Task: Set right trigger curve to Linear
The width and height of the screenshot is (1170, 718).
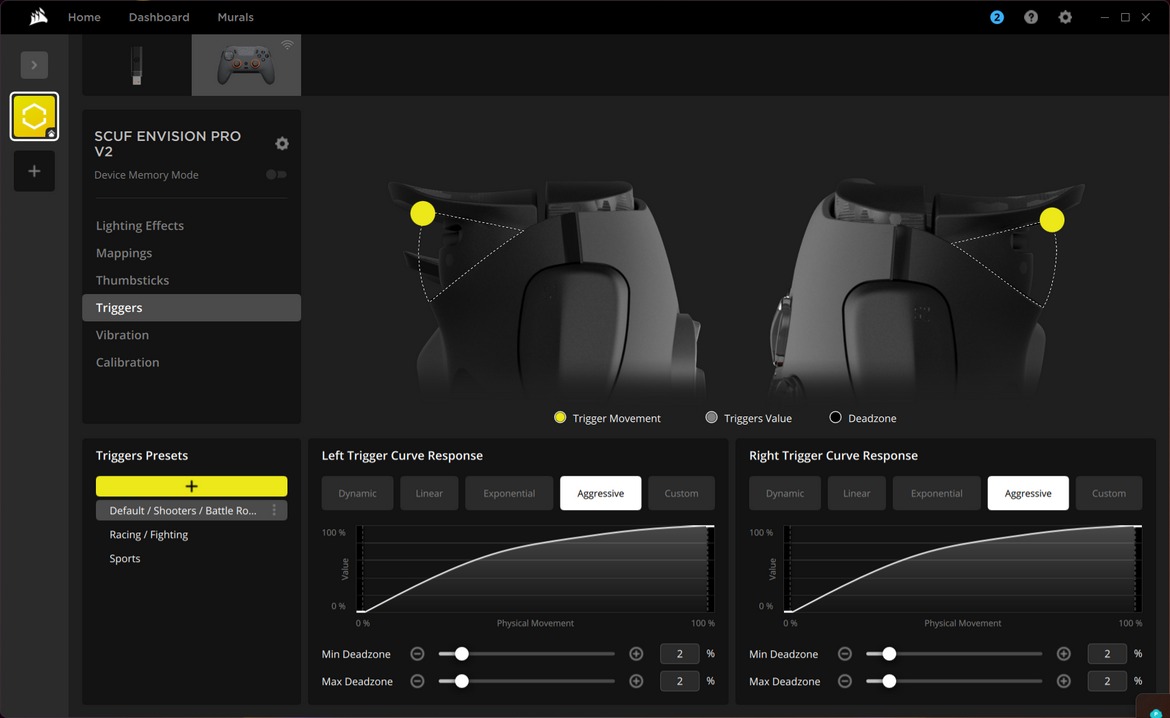Action: pos(857,493)
